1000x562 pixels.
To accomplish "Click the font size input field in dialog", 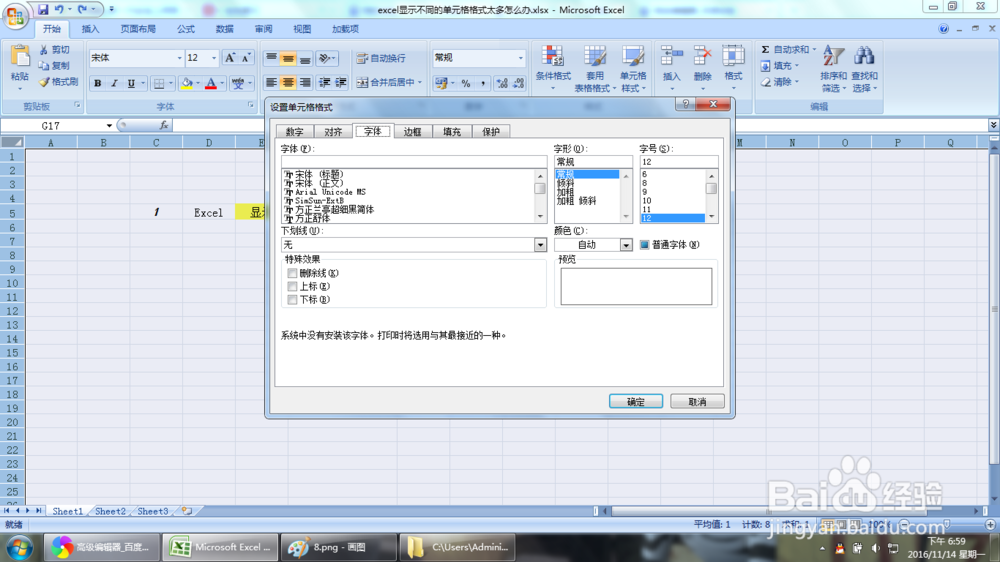I will pos(679,162).
